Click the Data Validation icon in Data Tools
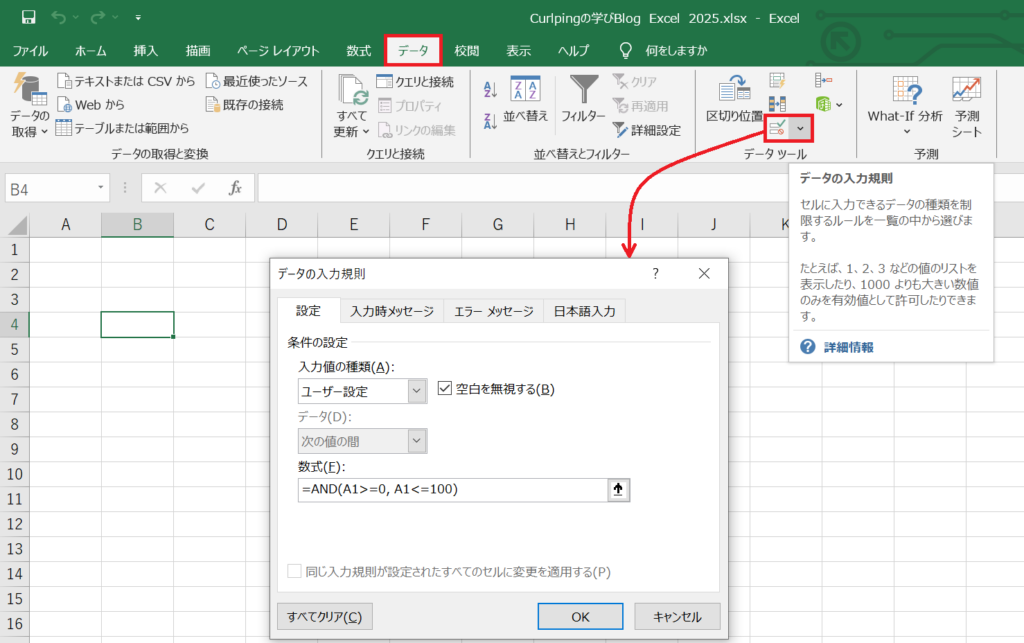This screenshot has height=643, width=1024. (x=777, y=128)
